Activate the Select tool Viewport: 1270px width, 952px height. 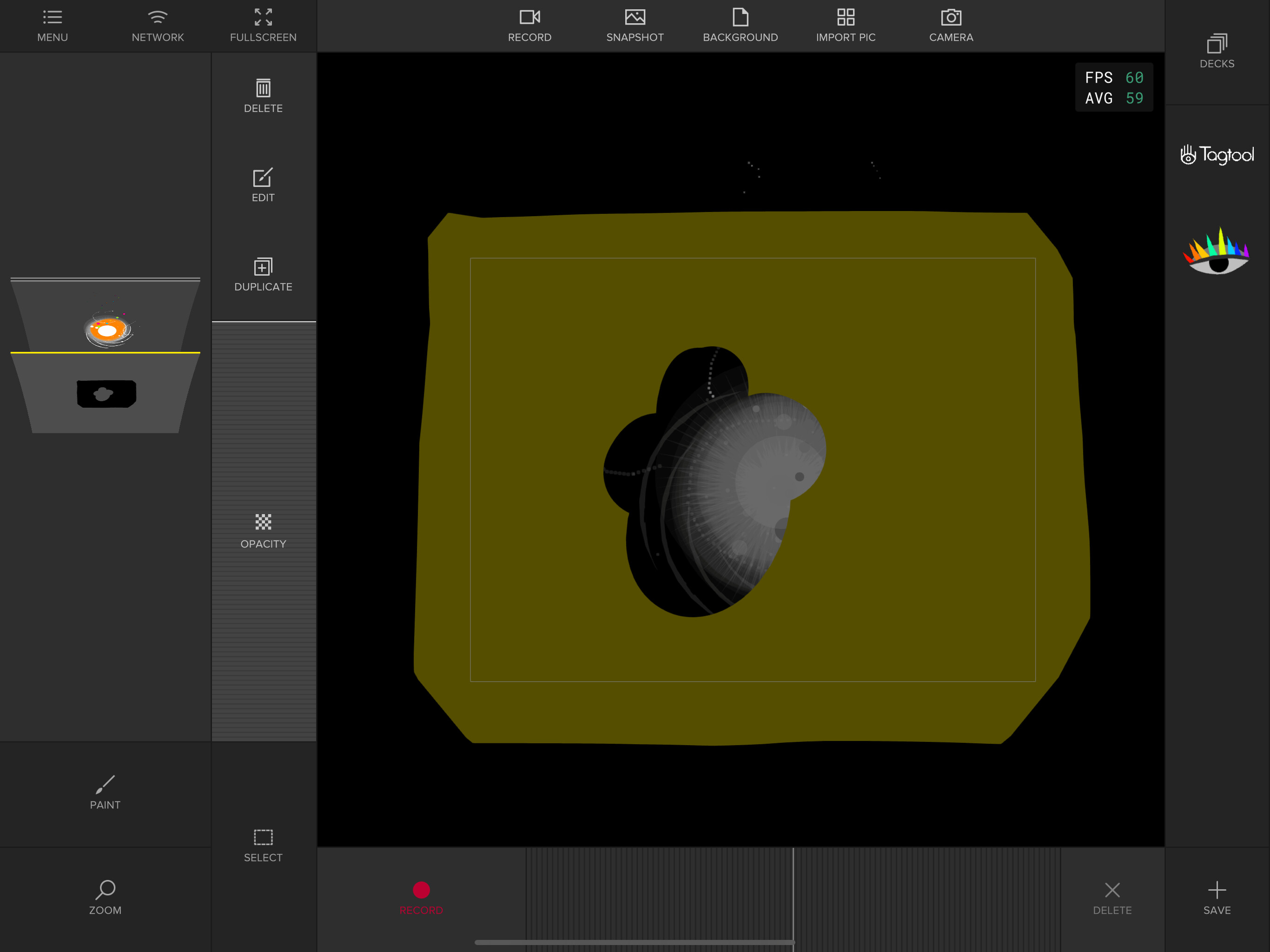263,845
